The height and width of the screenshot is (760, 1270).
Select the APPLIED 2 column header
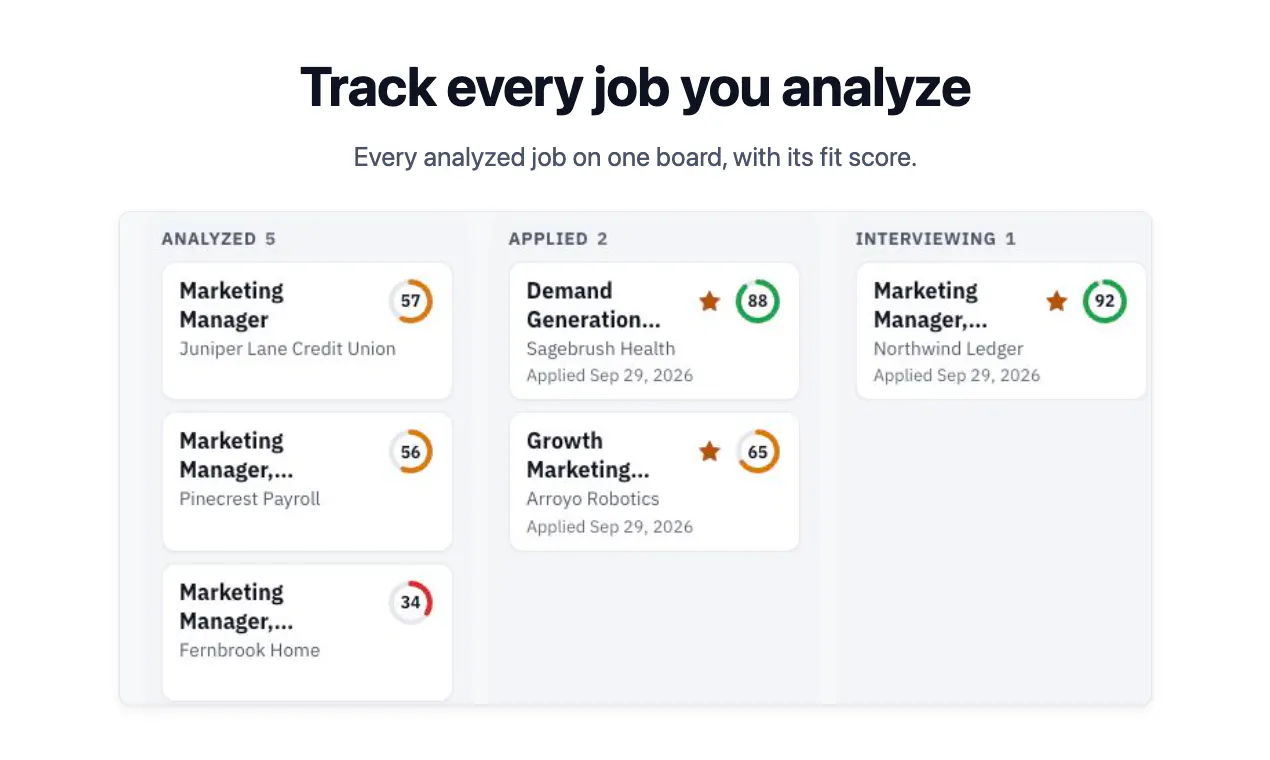point(558,239)
